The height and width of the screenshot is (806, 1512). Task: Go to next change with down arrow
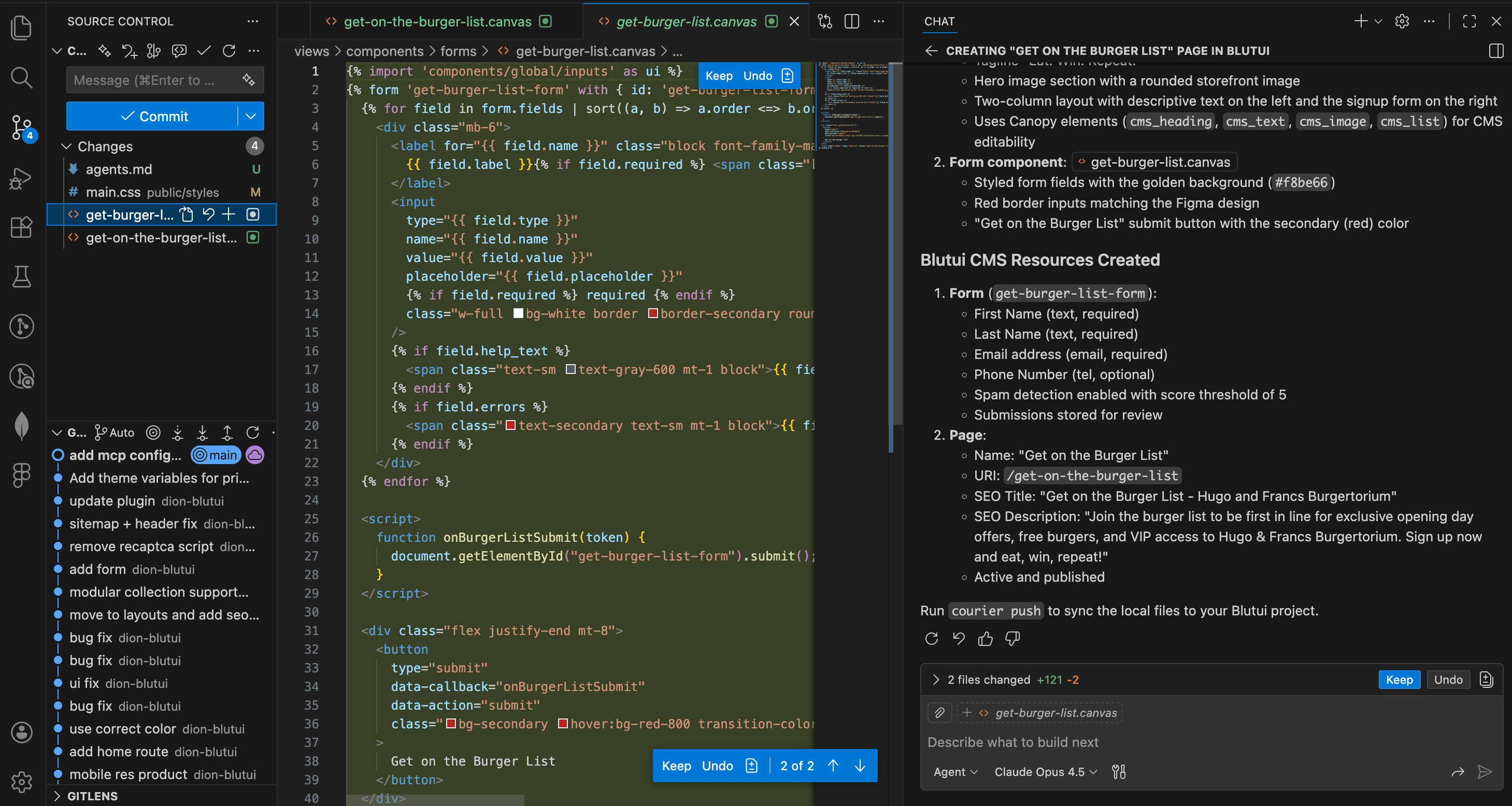(860, 766)
